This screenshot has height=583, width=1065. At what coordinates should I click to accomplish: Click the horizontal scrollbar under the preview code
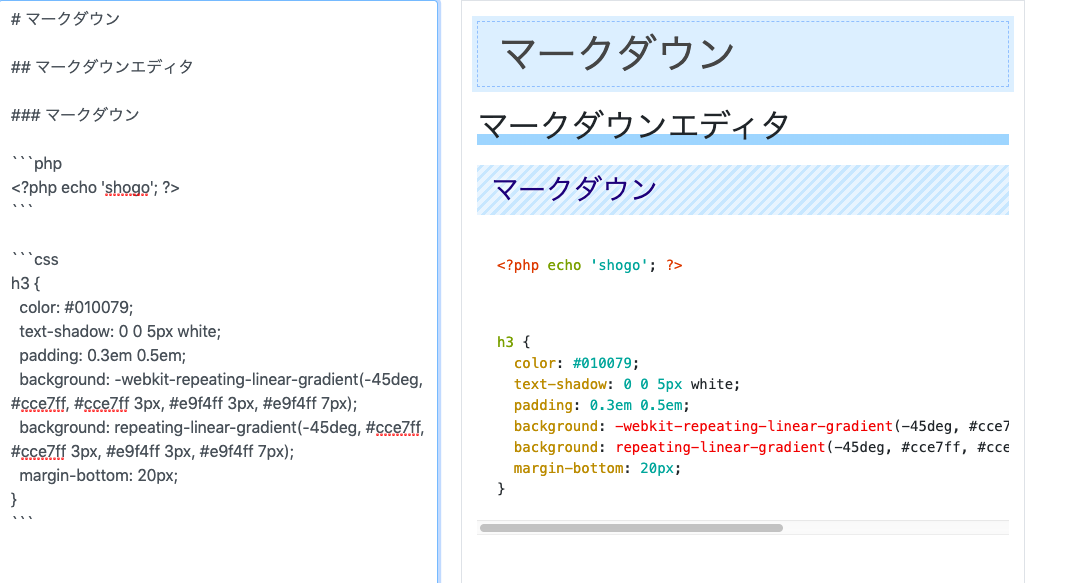pyautogui.click(x=631, y=525)
